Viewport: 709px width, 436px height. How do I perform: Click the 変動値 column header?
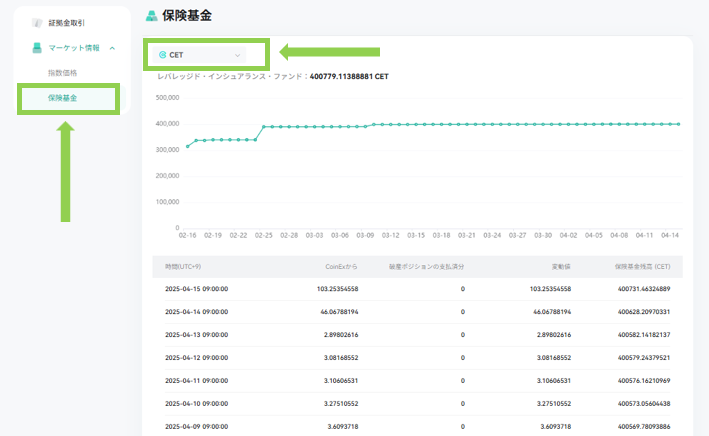(561, 266)
